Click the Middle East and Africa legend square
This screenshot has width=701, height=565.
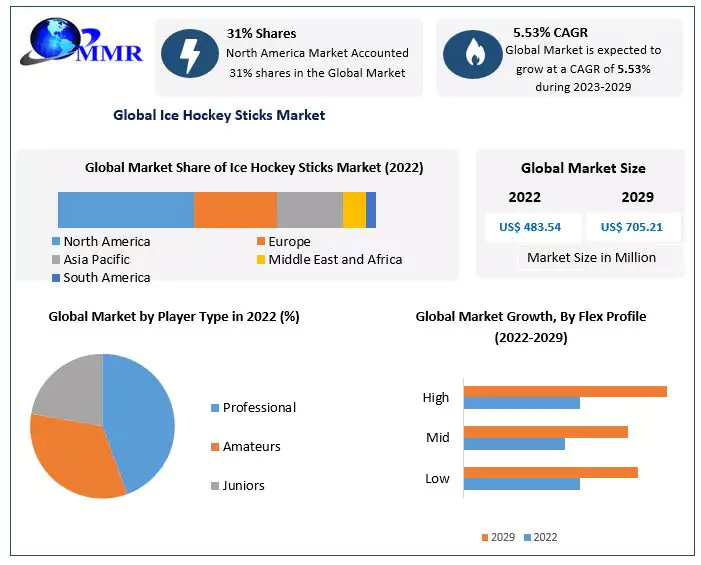[260, 260]
